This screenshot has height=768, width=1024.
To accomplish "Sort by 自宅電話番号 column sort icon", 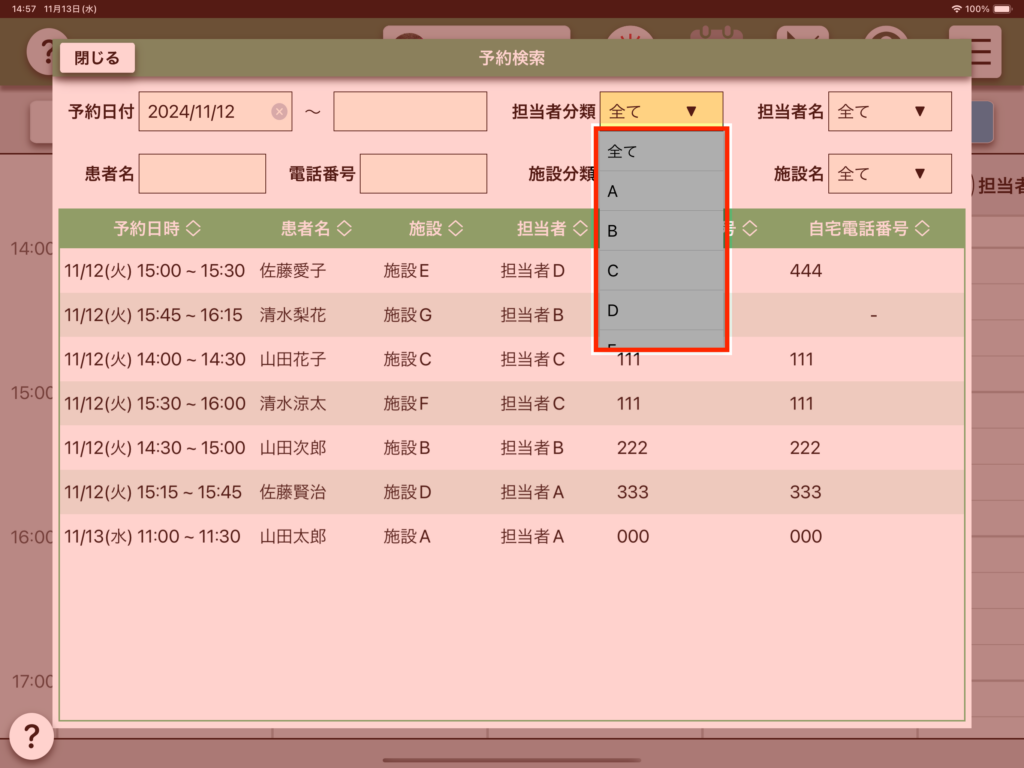I will 922,229.
